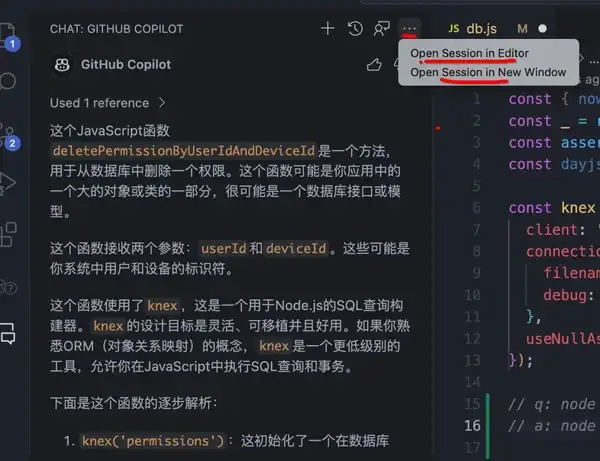Open Extensions view in activity bar
This screenshot has width=600, height=461.
(x=8, y=234)
